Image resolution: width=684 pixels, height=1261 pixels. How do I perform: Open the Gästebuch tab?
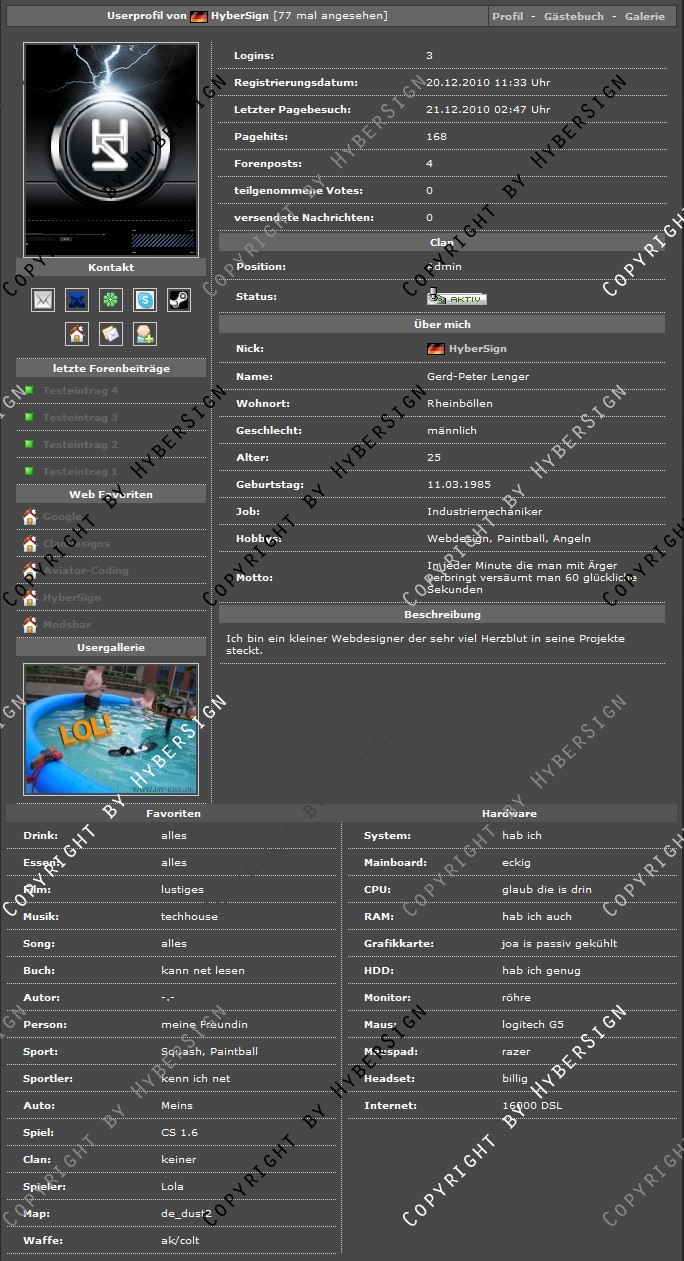[574, 17]
